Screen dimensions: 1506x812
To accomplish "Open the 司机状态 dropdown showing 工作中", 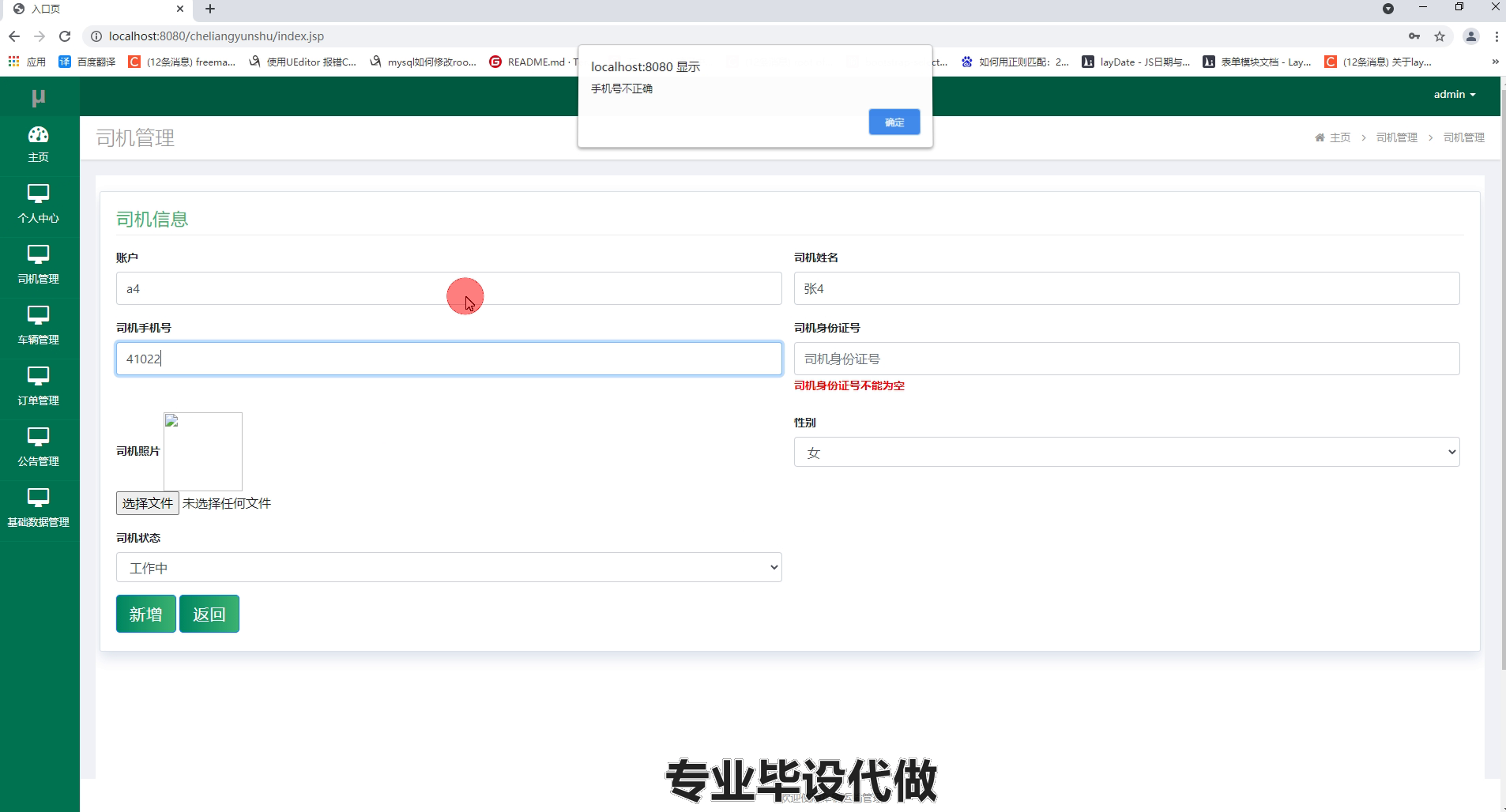I will 449,567.
